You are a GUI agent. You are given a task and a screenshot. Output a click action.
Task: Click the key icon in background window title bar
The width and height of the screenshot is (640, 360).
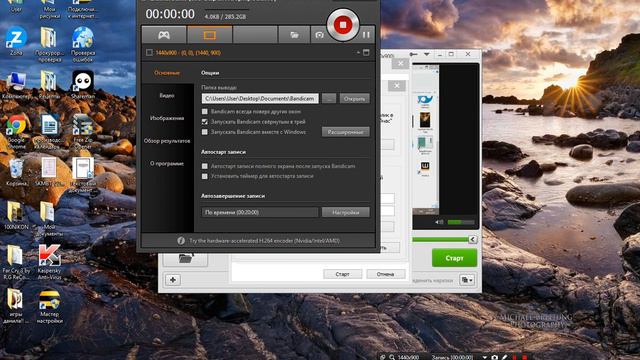[x=413, y=54]
